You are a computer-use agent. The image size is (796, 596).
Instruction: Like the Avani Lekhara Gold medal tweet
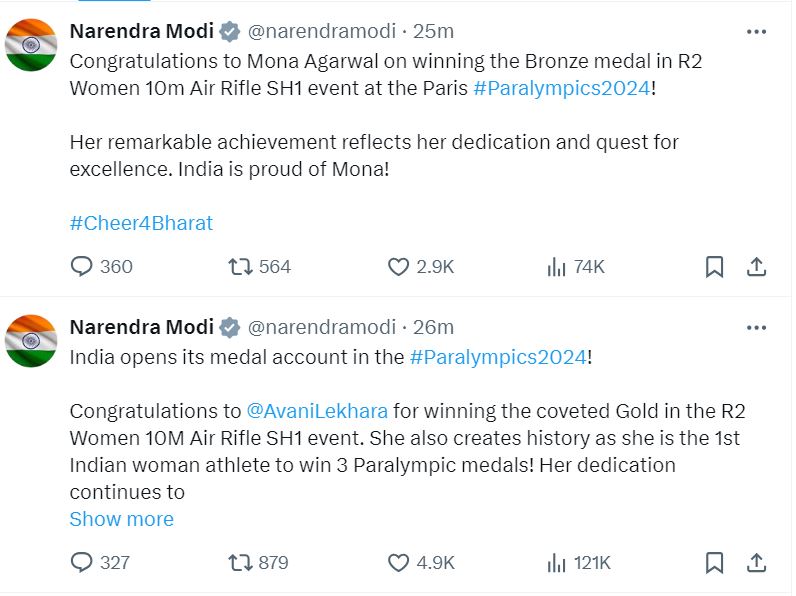398,562
